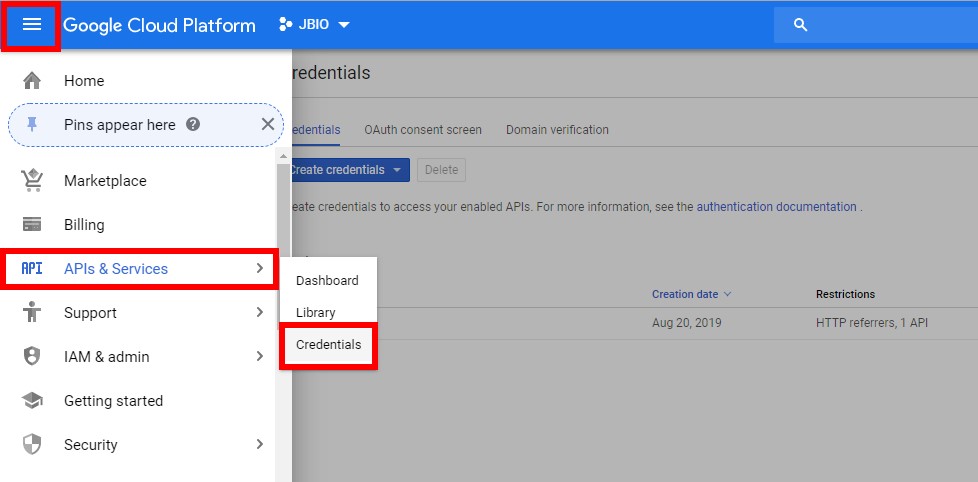Click the Security shield icon

point(31,445)
